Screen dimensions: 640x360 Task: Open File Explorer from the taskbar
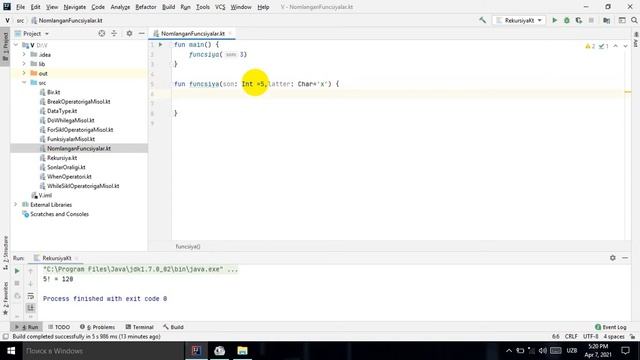tap(242, 351)
